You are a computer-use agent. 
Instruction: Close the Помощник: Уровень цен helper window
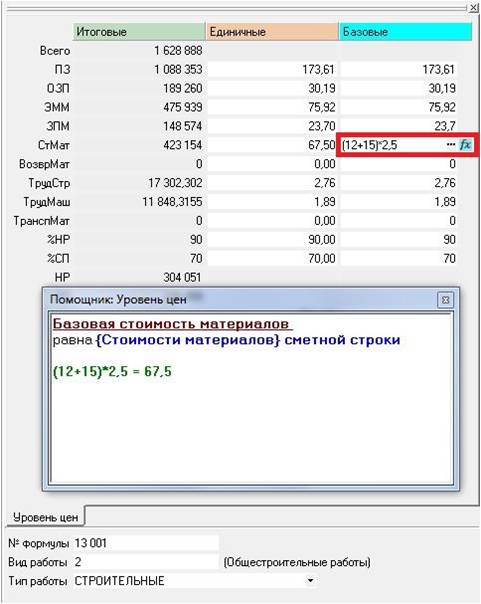click(446, 300)
